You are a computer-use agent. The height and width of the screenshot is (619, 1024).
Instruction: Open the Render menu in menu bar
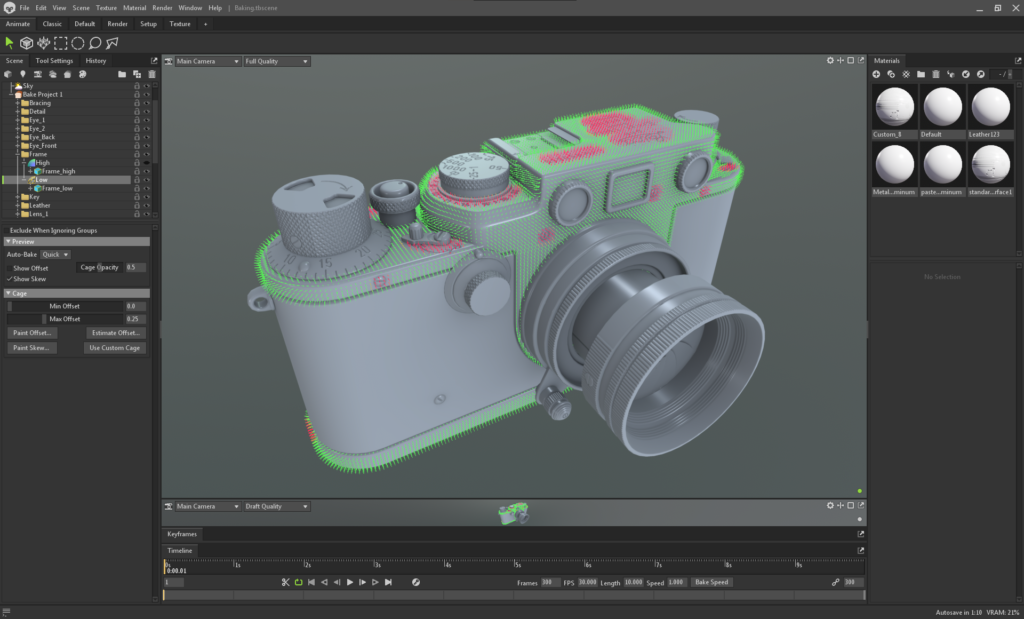[162, 8]
